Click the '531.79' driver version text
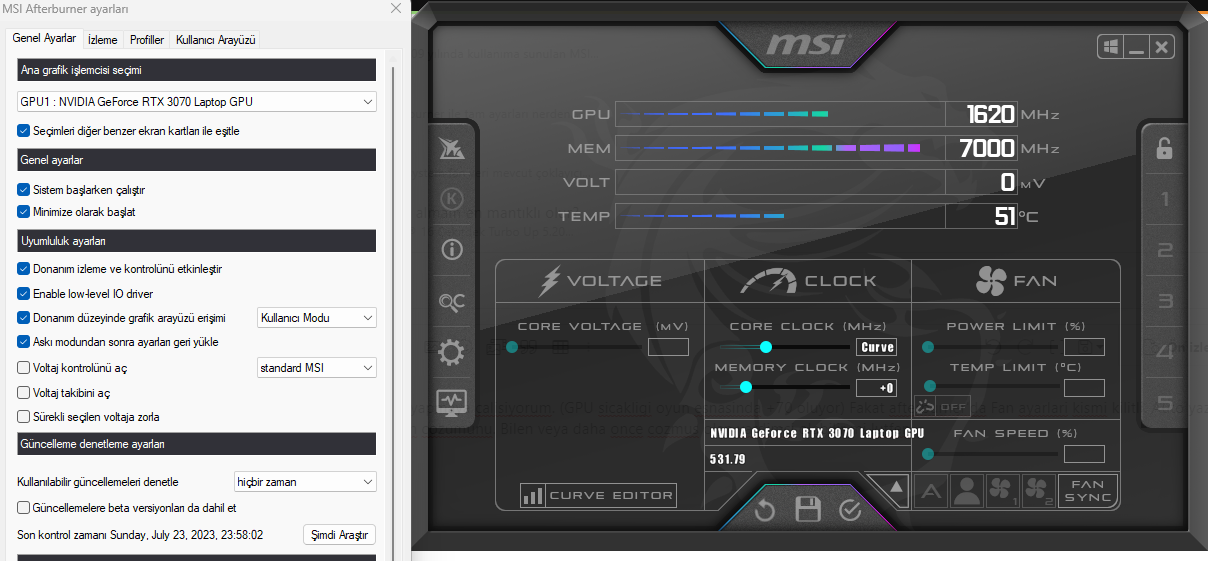1208x561 pixels. pos(728,460)
